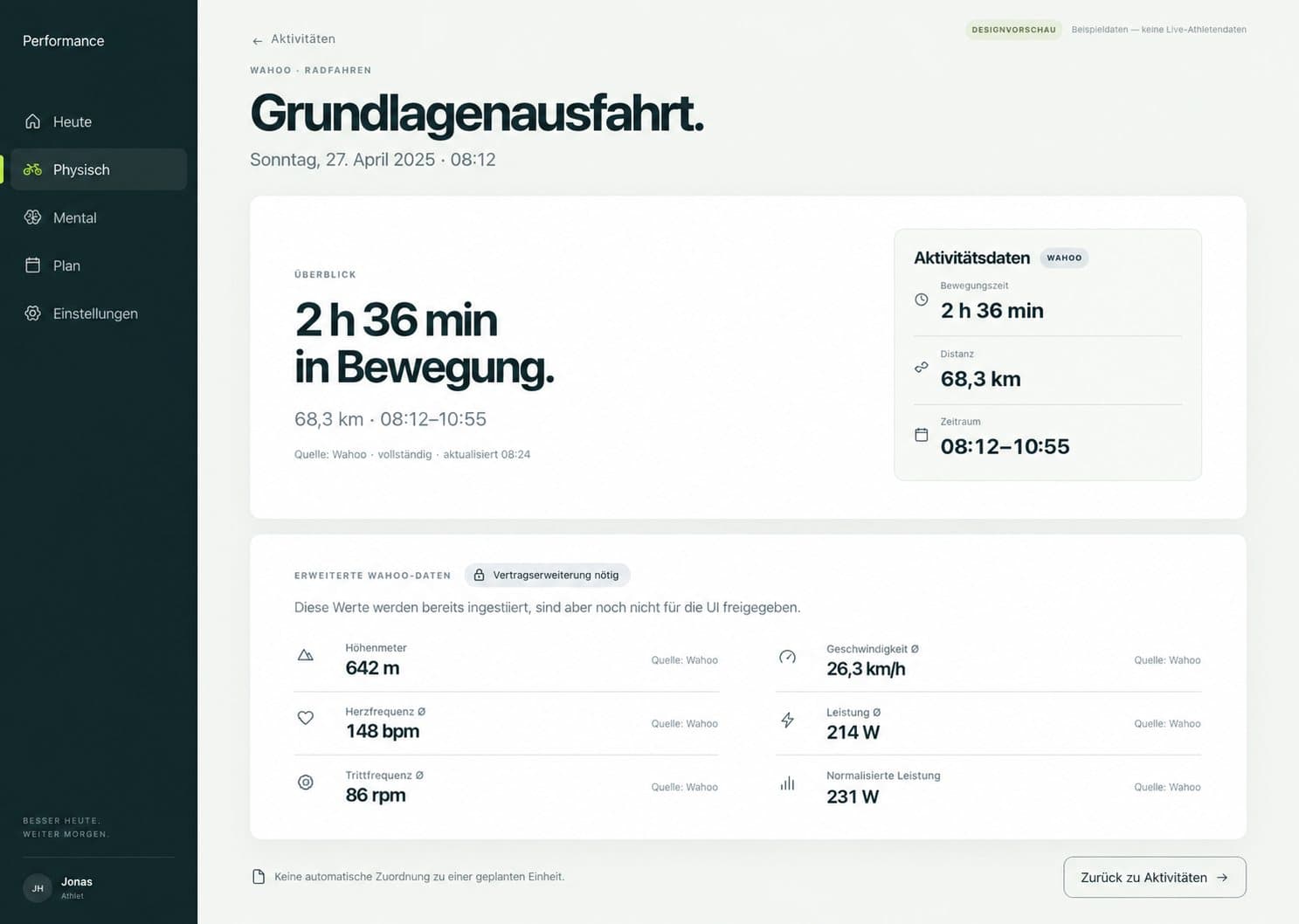1299x924 pixels.
Task: Click the heart icon for Herzfrequenz
Action: (x=305, y=718)
